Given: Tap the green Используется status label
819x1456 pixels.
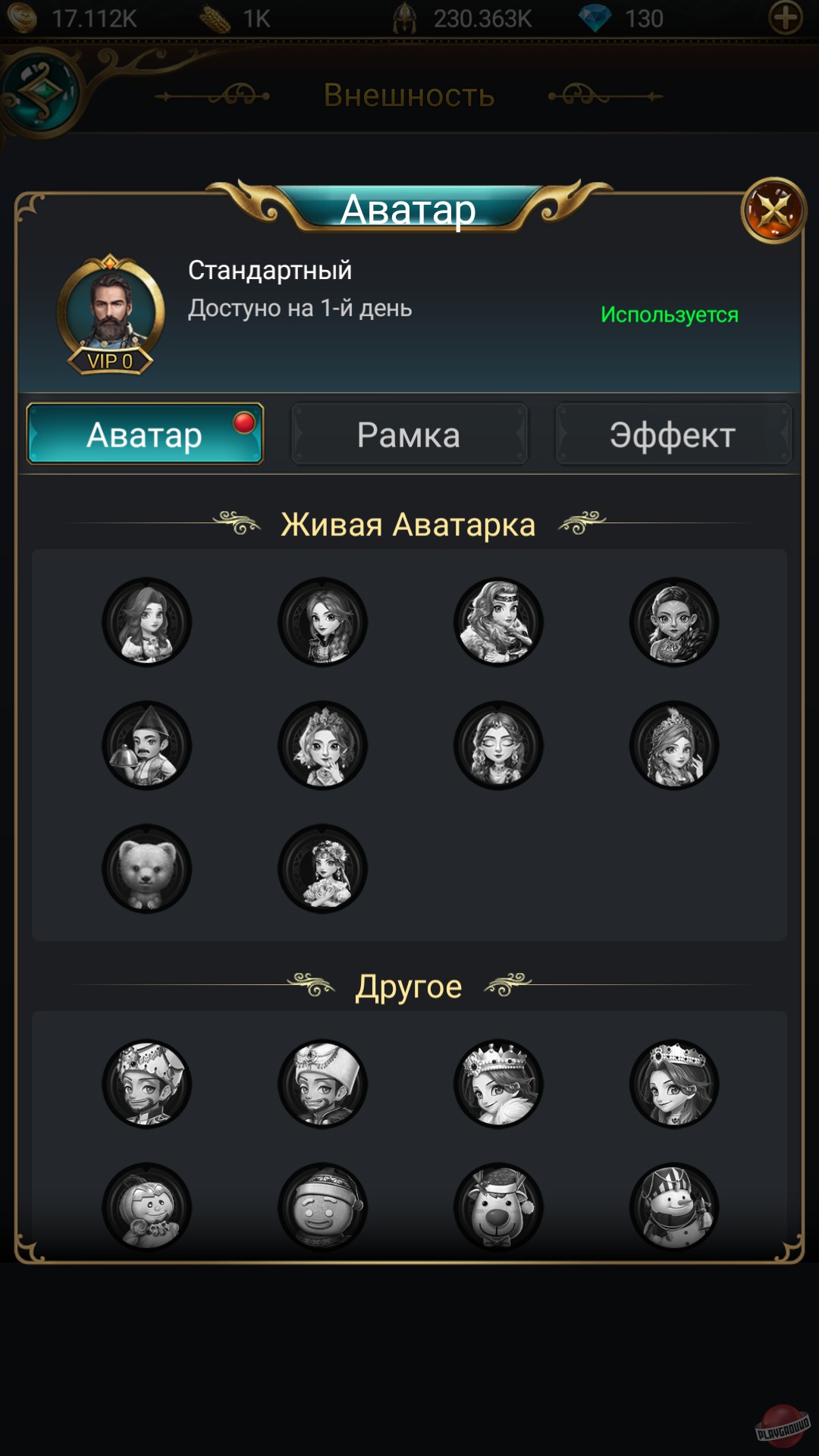Looking at the screenshot, I should tap(670, 315).
